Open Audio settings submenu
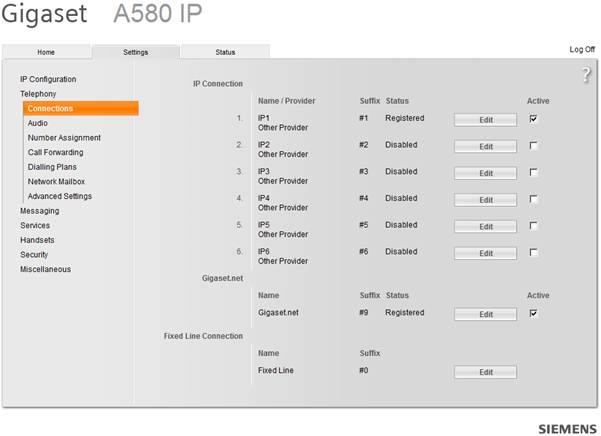Viewport: 601px width, 436px height. click(x=38, y=123)
